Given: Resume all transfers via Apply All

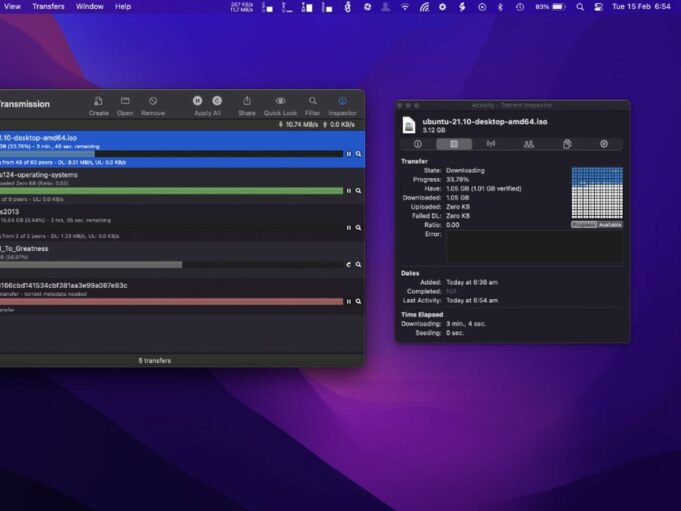Looking at the screenshot, I should click(217, 101).
